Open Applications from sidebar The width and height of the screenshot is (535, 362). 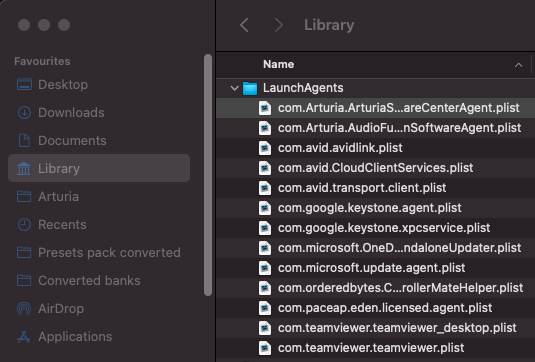pyautogui.click(x=99, y=336)
